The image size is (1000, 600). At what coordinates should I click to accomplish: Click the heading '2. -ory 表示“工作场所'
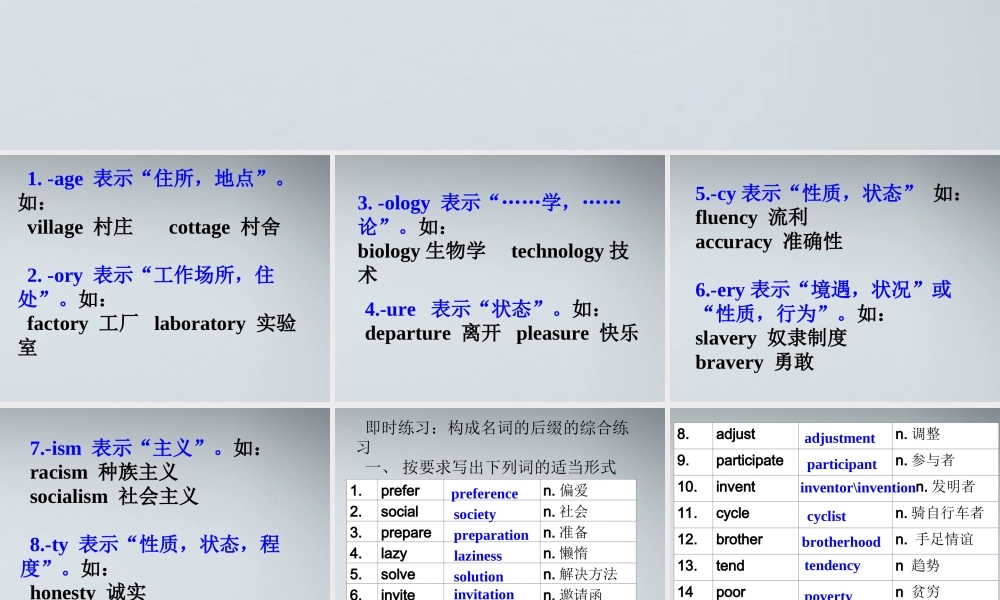point(133,275)
